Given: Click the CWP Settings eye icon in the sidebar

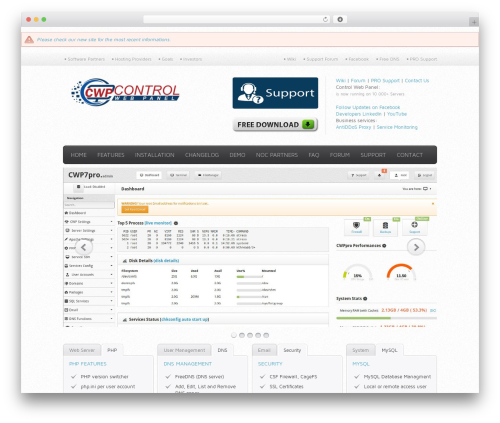Looking at the screenshot, I should point(67,222).
